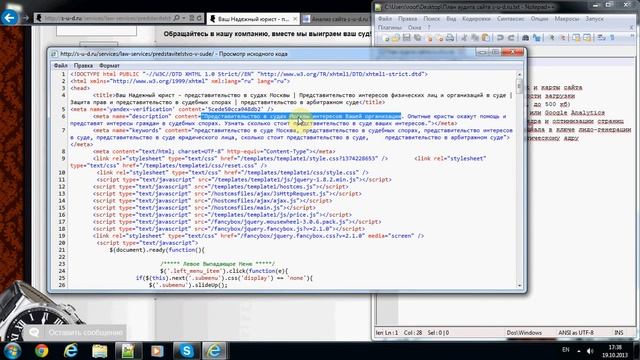
Task: Switch to the Ваш Надежный юрист browser tab
Action: point(253,19)
